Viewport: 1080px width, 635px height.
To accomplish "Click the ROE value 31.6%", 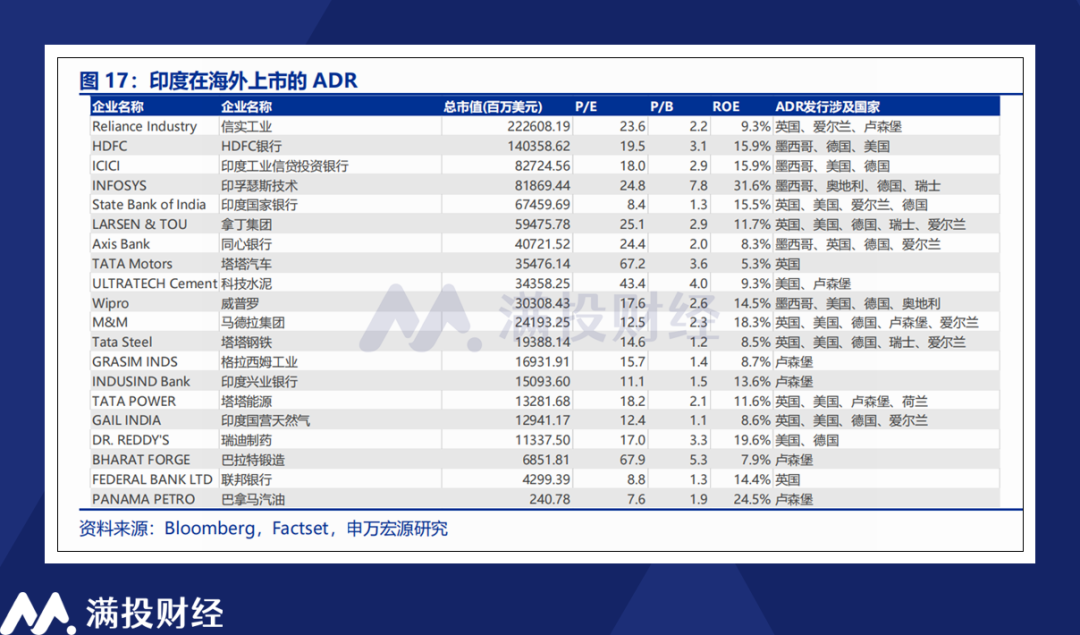I will [x=752, y=185].
